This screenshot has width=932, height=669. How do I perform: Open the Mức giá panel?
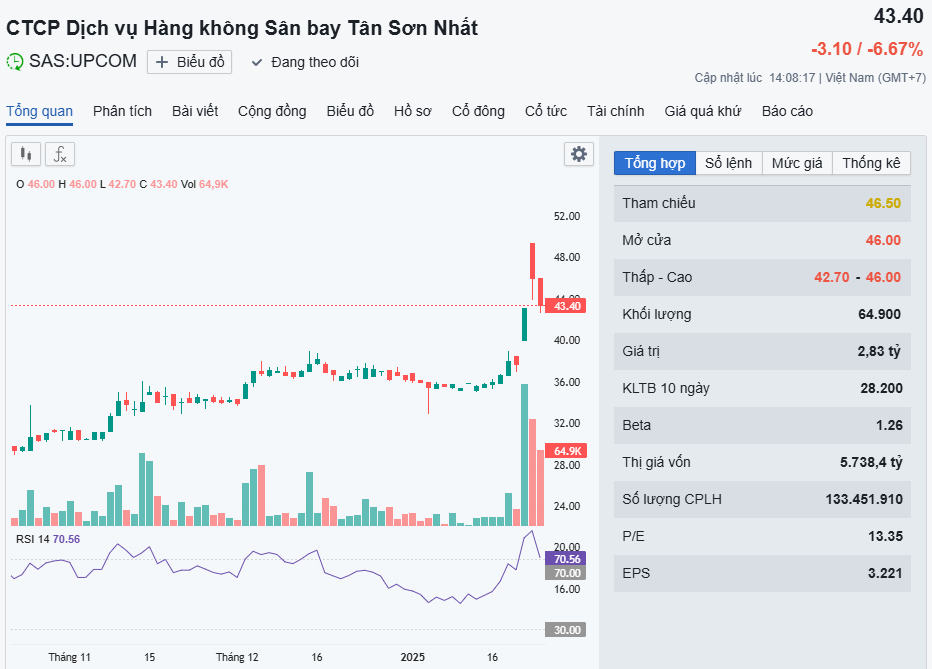(796, 162)
